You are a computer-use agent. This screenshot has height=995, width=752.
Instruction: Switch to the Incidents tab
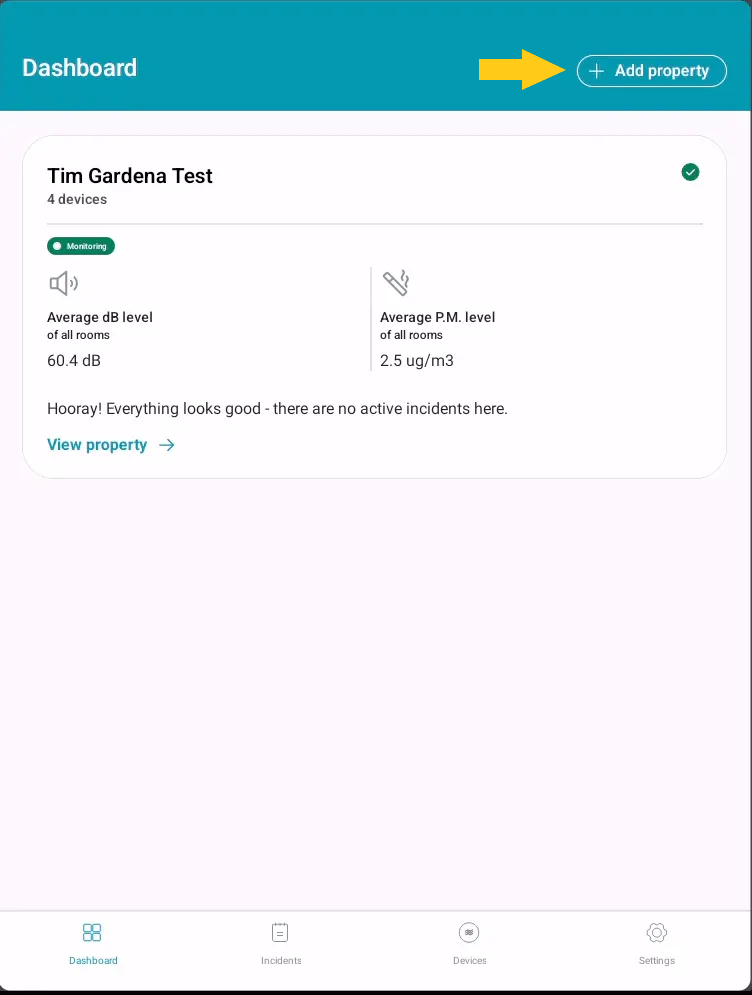point(280,946)
